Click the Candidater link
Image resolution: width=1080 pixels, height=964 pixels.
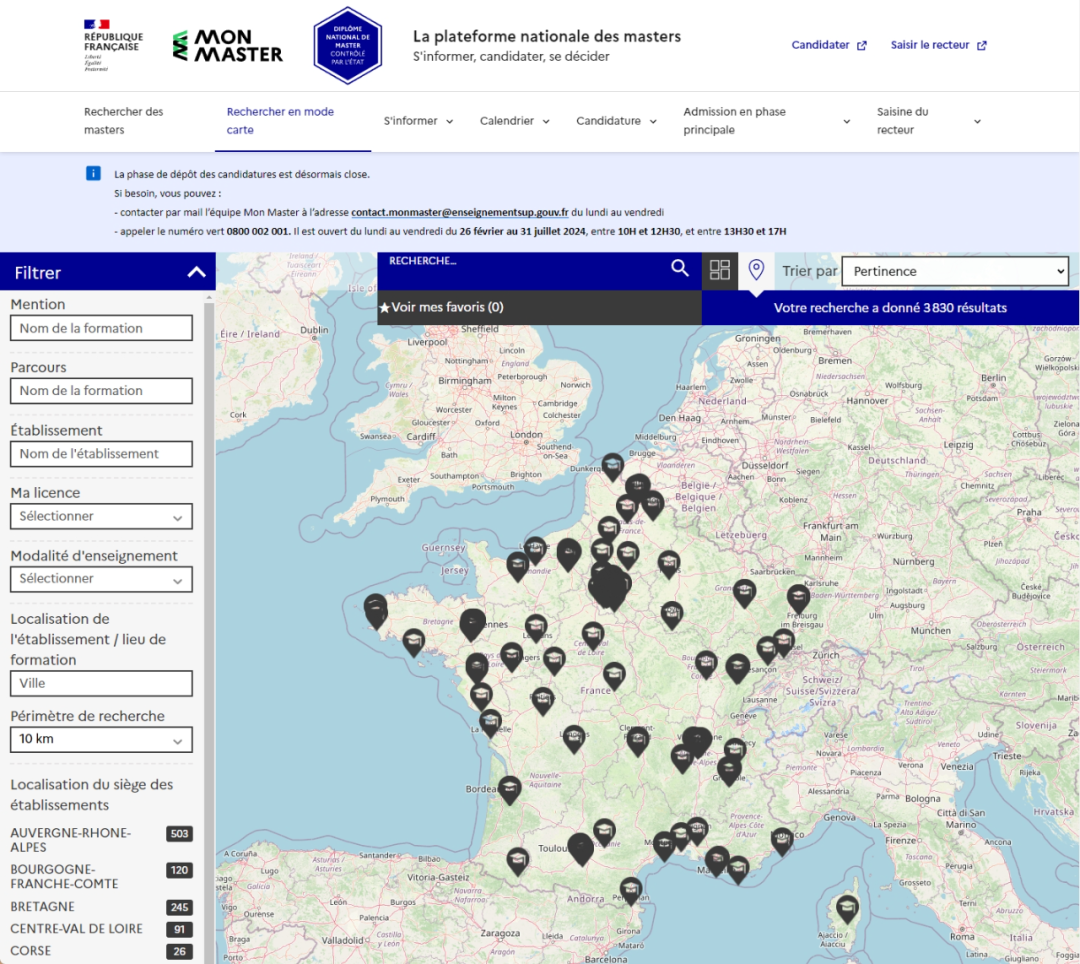pos(828,45)
